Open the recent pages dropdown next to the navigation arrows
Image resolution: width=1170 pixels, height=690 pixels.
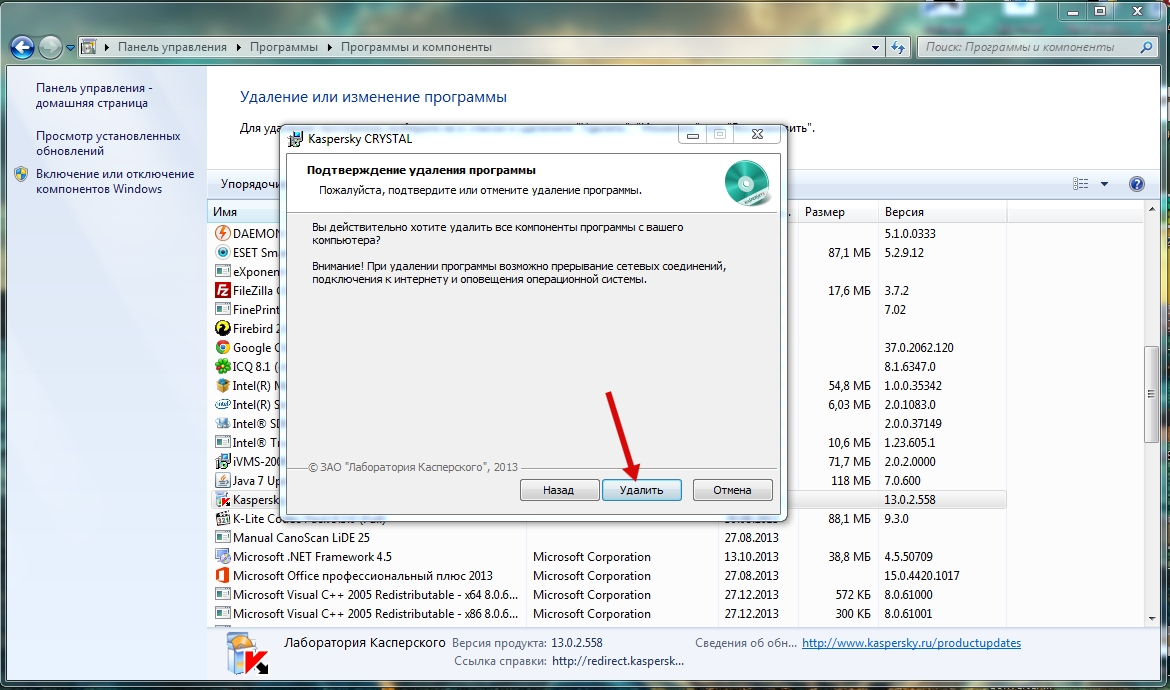pyautogui.click(x=70, y=48)
